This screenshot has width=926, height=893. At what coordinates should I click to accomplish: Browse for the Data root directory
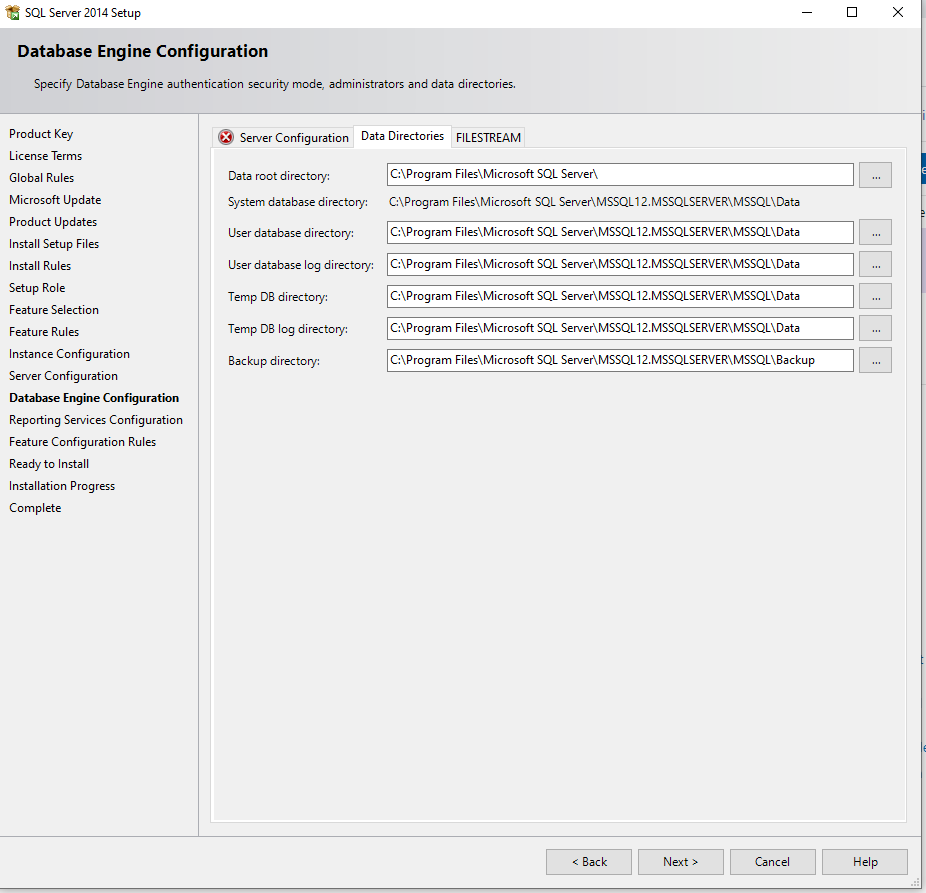875,175
